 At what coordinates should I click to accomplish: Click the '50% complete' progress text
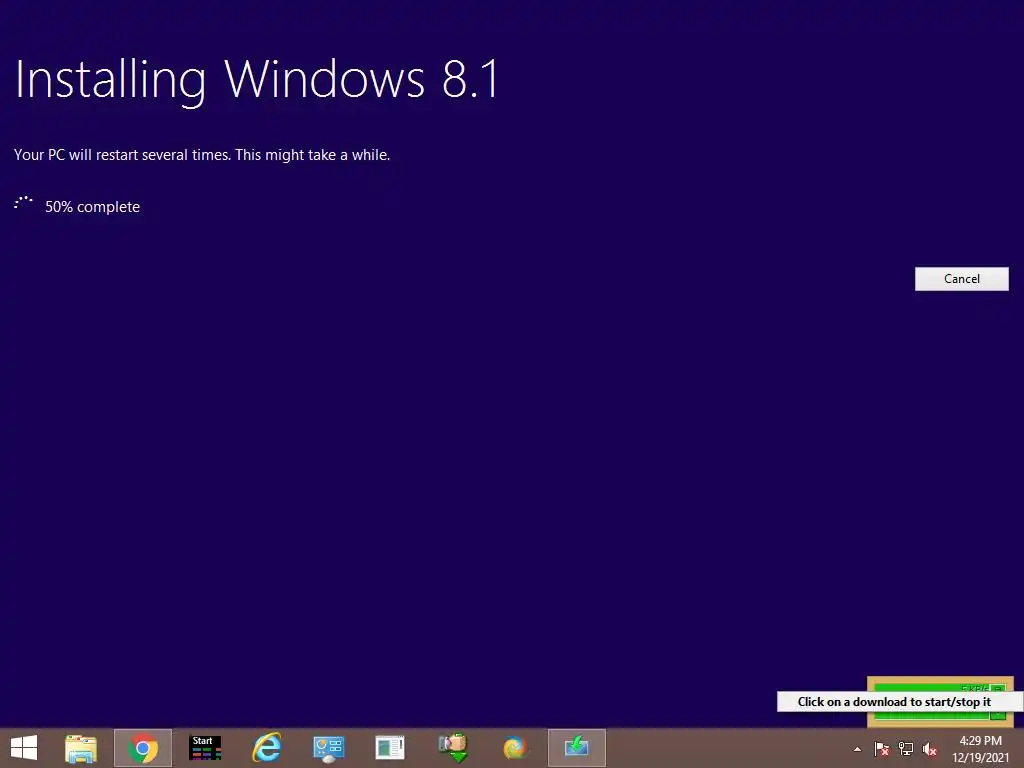92,207
